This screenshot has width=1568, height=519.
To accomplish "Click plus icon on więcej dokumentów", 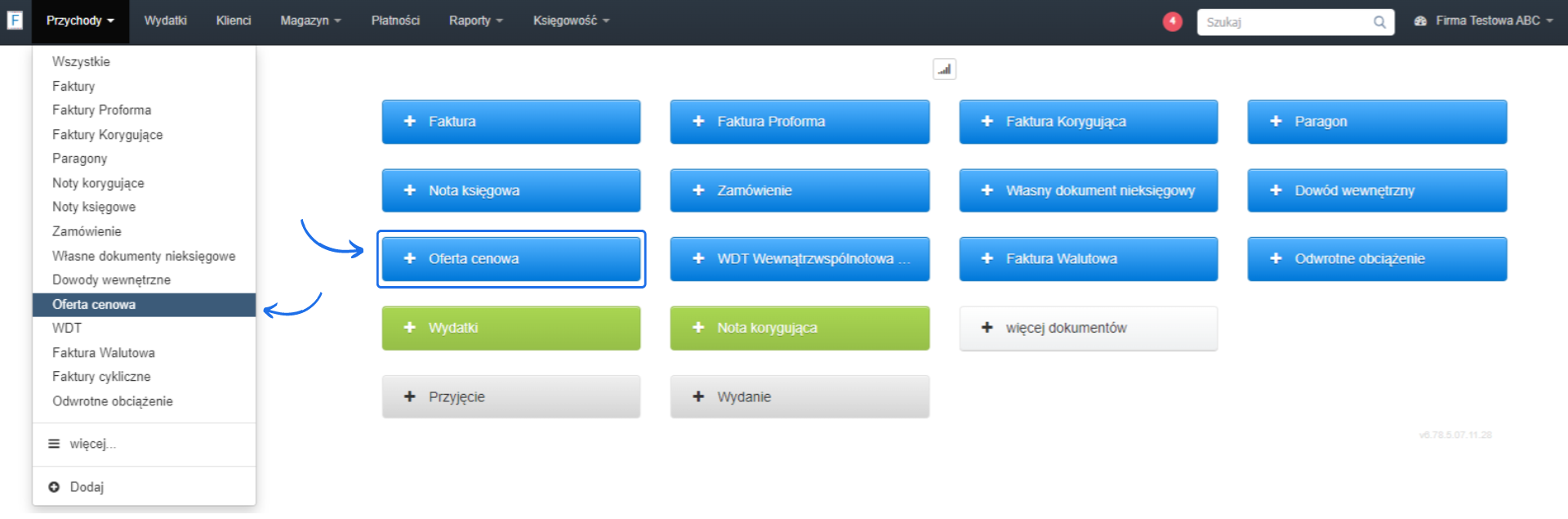I will 987,328.
